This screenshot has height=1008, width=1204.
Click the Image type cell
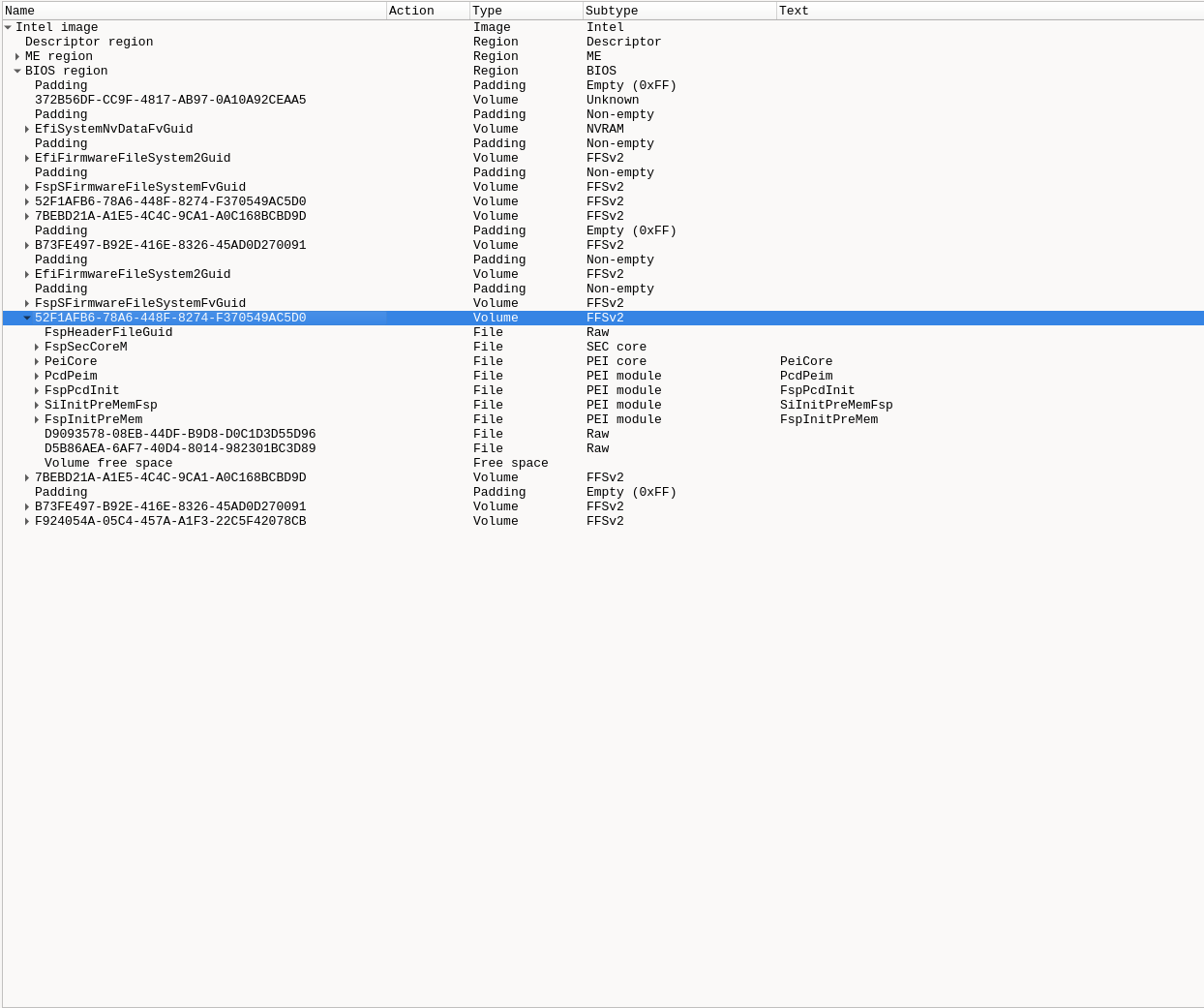tap(492, 27)
